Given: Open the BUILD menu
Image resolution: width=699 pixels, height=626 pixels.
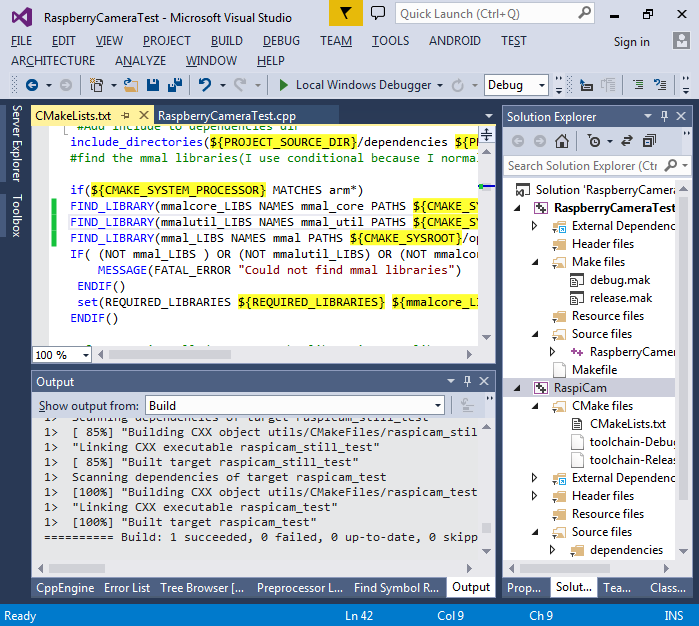Looking at the screenshot, I should [226, 41].
